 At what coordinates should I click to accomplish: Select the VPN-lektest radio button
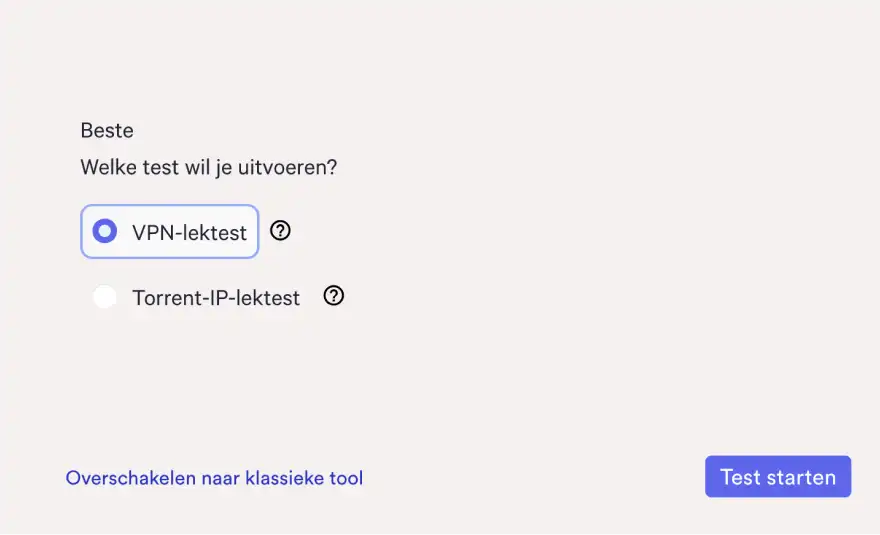point(105,232)
